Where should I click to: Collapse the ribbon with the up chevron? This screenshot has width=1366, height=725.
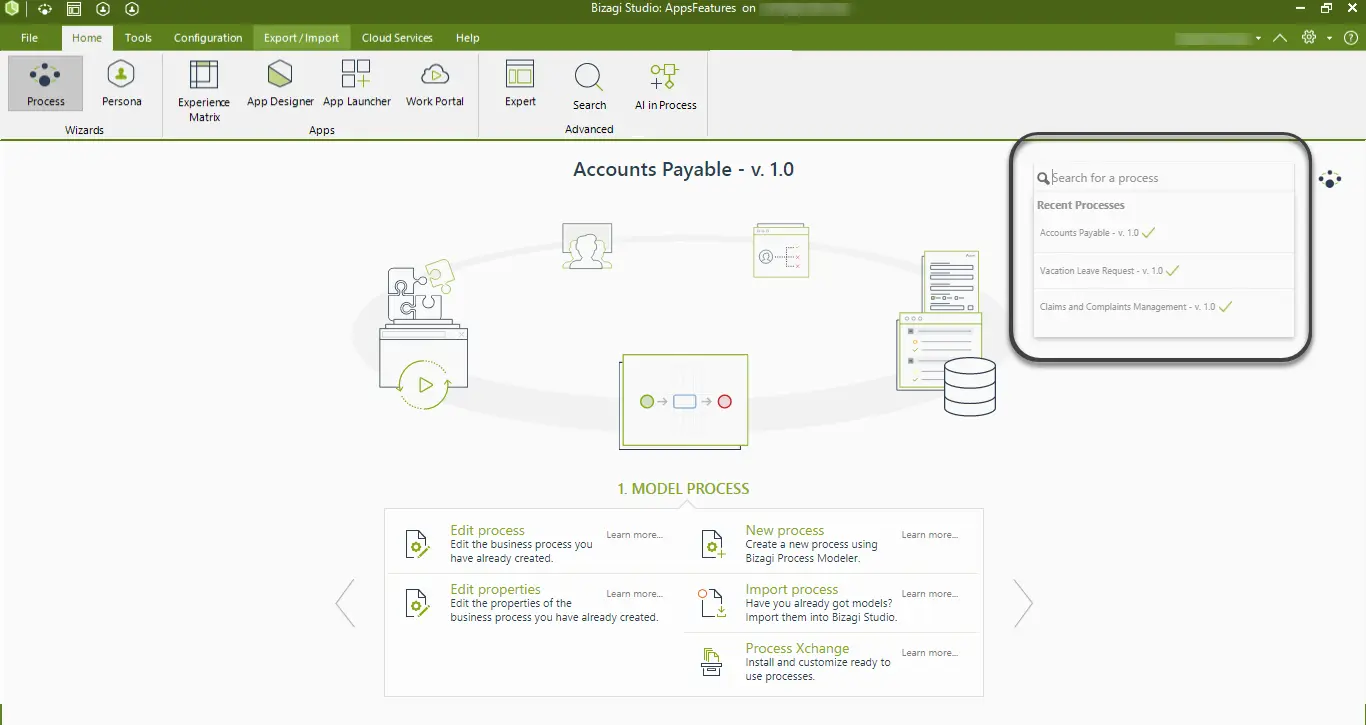coord(1280,38)
